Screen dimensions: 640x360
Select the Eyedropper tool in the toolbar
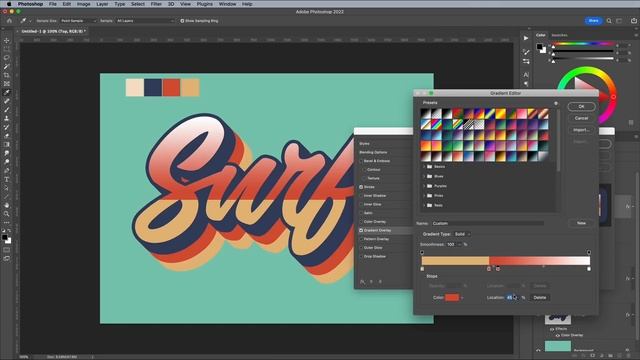coord(7,92)
